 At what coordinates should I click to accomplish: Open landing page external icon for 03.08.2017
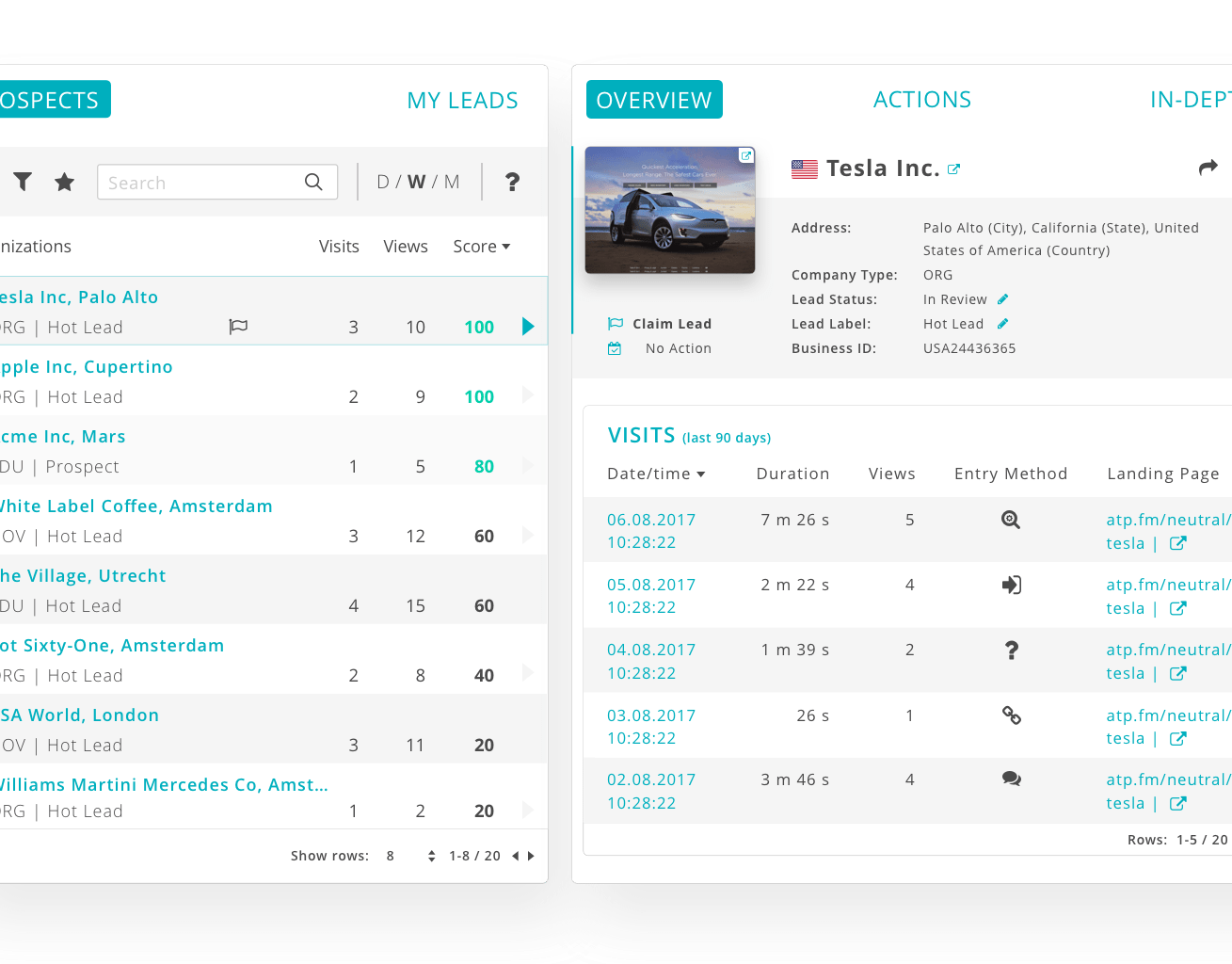coord(1178,738)
